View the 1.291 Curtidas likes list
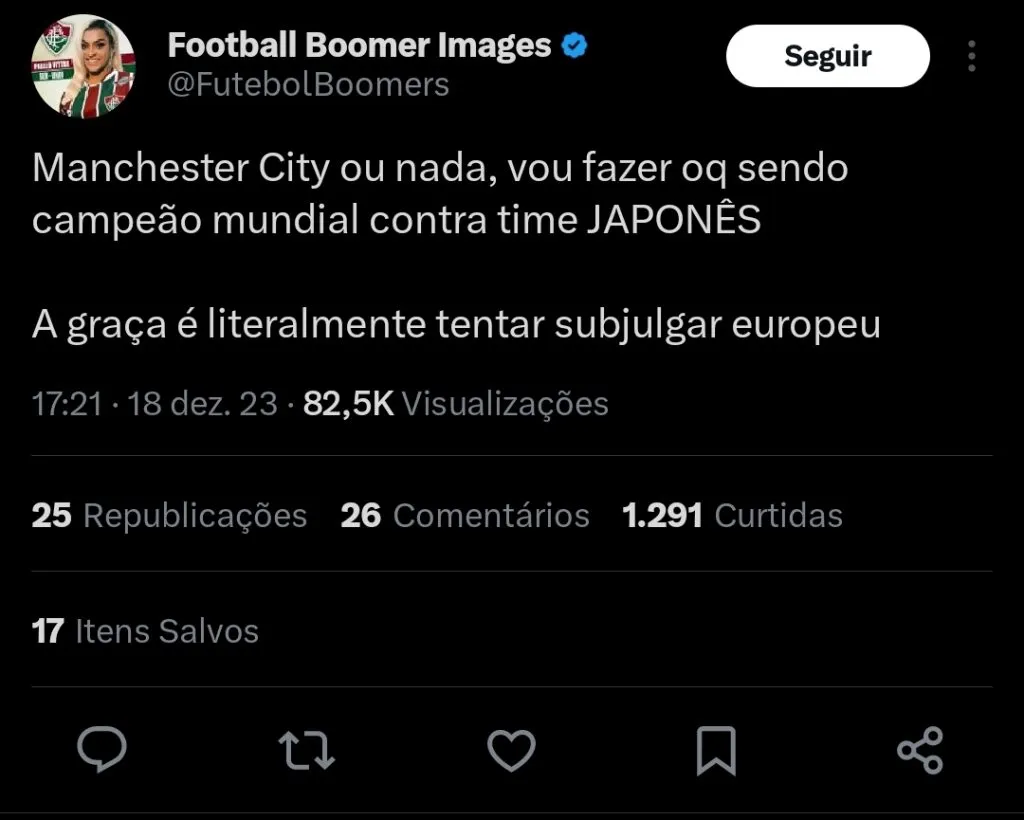Image resolution: width=1024 pixels, height=820 pixels. click(732, 515)
